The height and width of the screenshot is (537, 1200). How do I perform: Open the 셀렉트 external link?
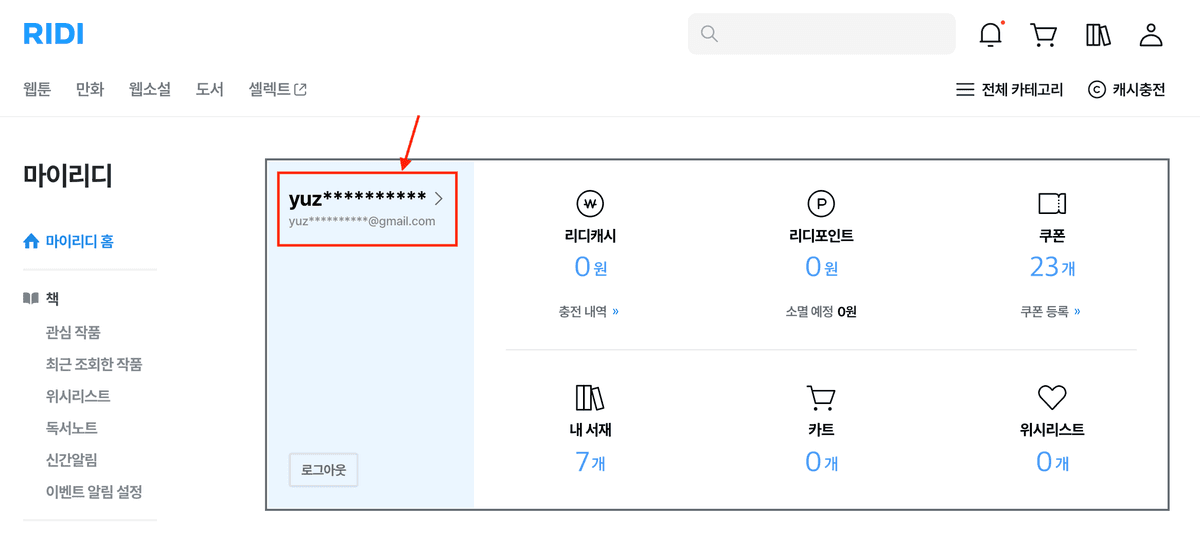coord(278,89)
